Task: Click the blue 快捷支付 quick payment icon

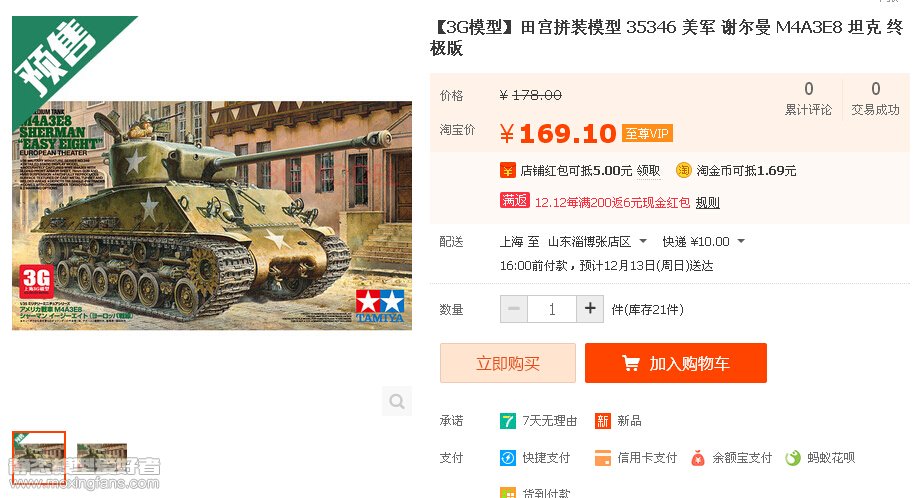Action: pyautogui.click(x=507, y=457)
